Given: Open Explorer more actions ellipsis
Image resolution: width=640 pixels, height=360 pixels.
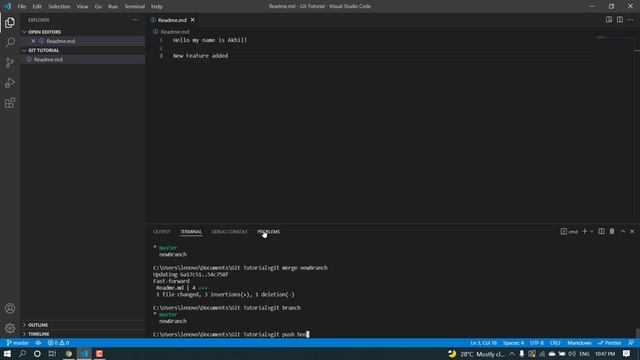Looking at the screenshot, I should pos(135,20).
